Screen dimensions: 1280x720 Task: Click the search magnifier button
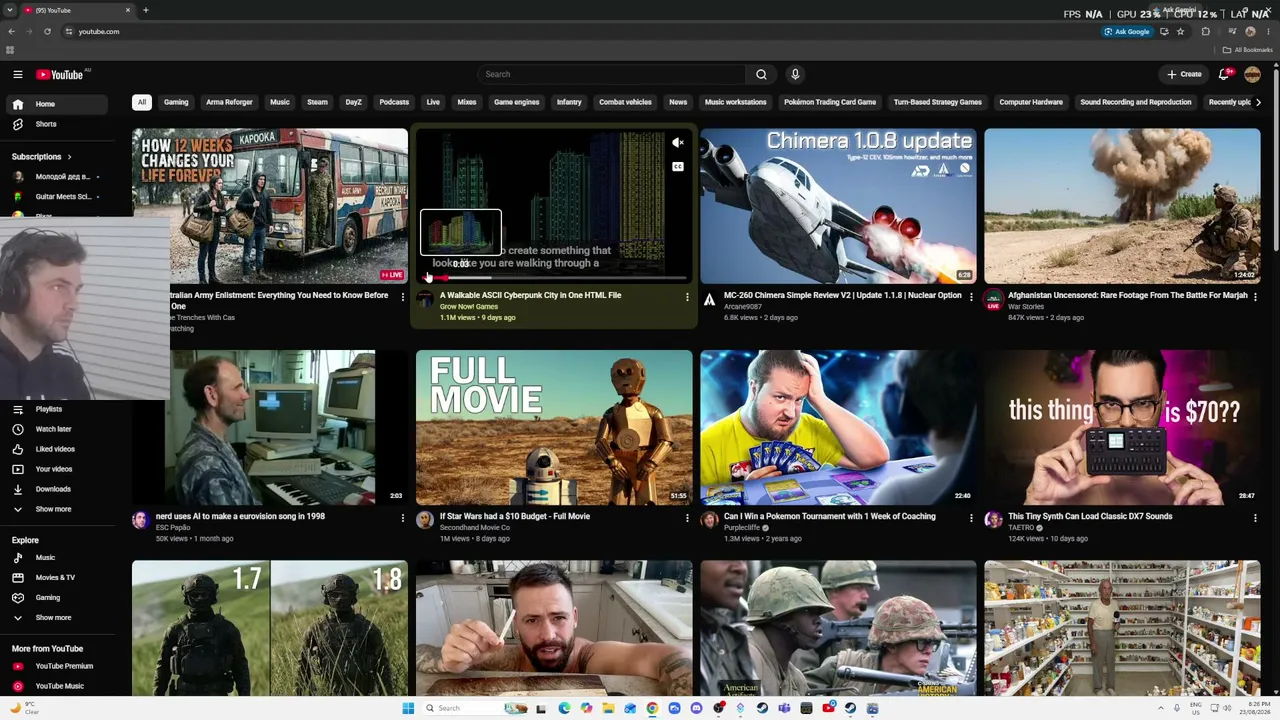[761, 74]
